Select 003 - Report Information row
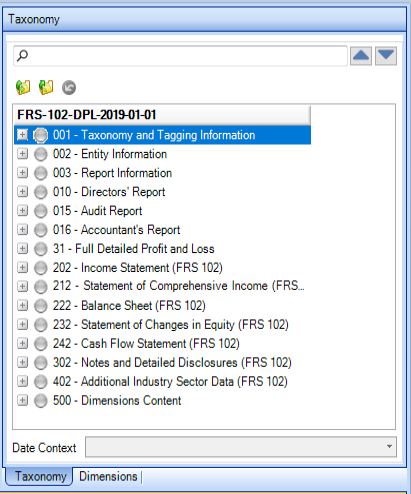 pos(112,173)
